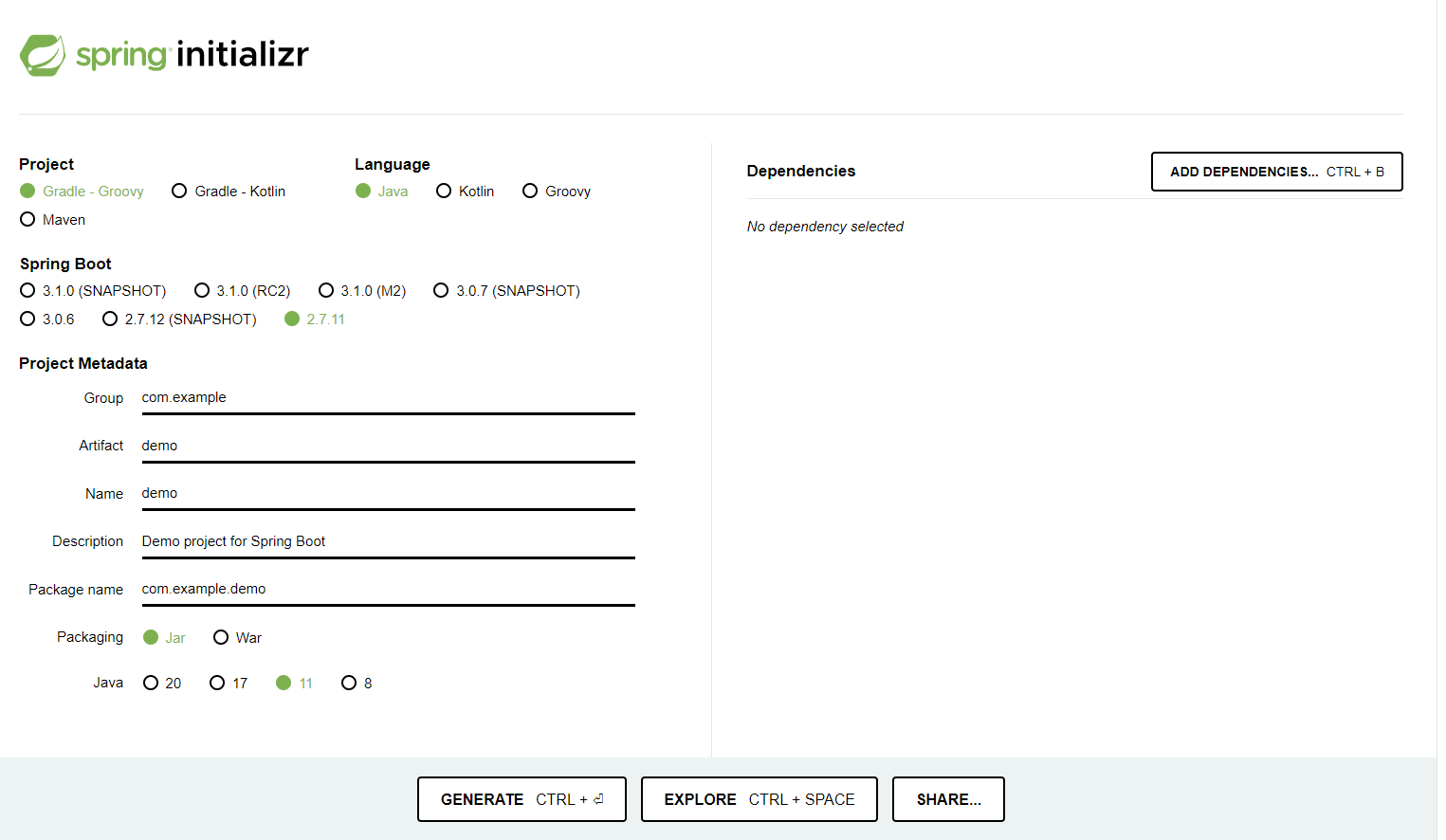Focus the Group input field
This screenshot has width=1446, height=840.
point(389,398)
